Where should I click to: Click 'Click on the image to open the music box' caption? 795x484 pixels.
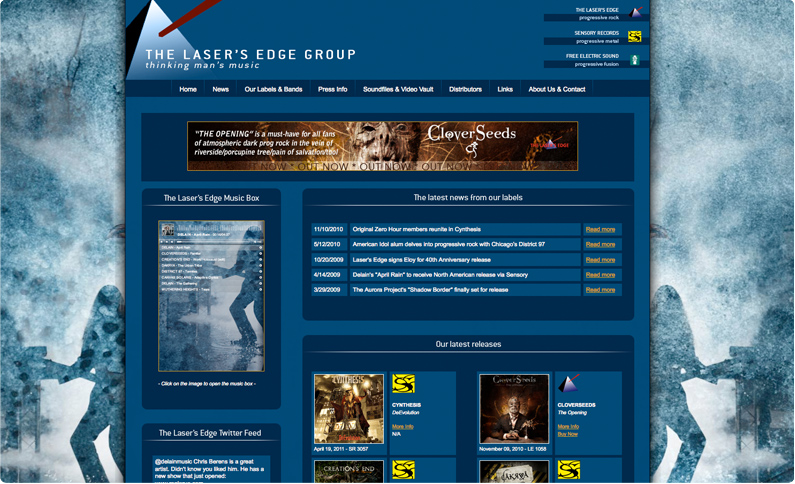[x=207, y=384]
